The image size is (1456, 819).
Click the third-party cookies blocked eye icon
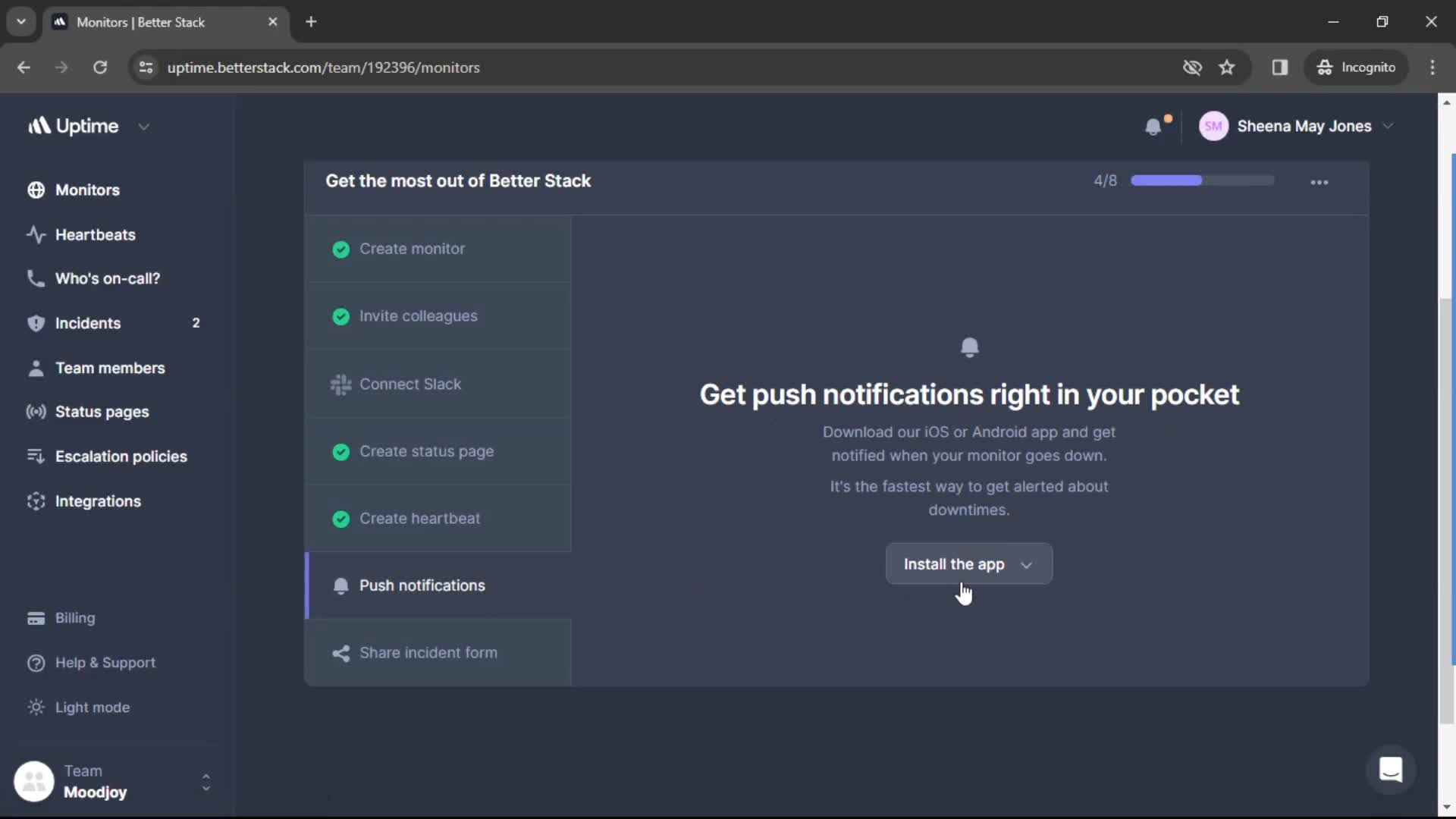[x=1192, y=67]
